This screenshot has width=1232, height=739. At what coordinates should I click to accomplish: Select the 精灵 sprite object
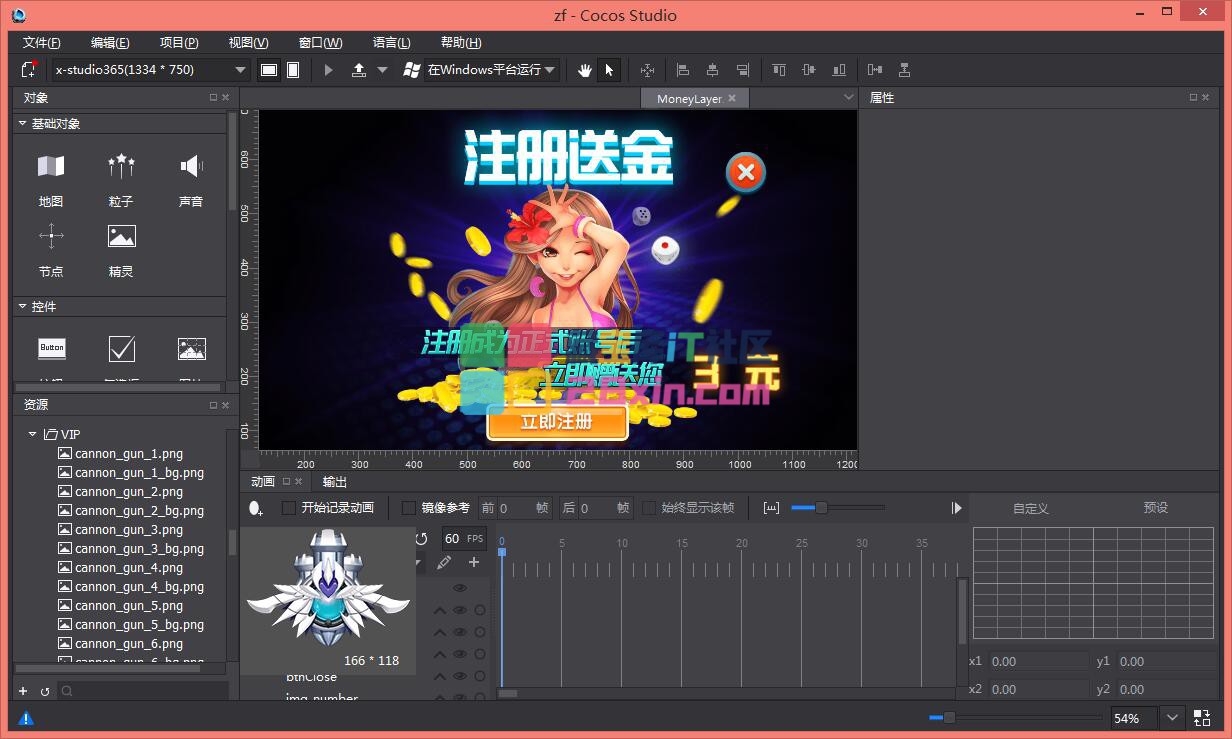(121, 250)
